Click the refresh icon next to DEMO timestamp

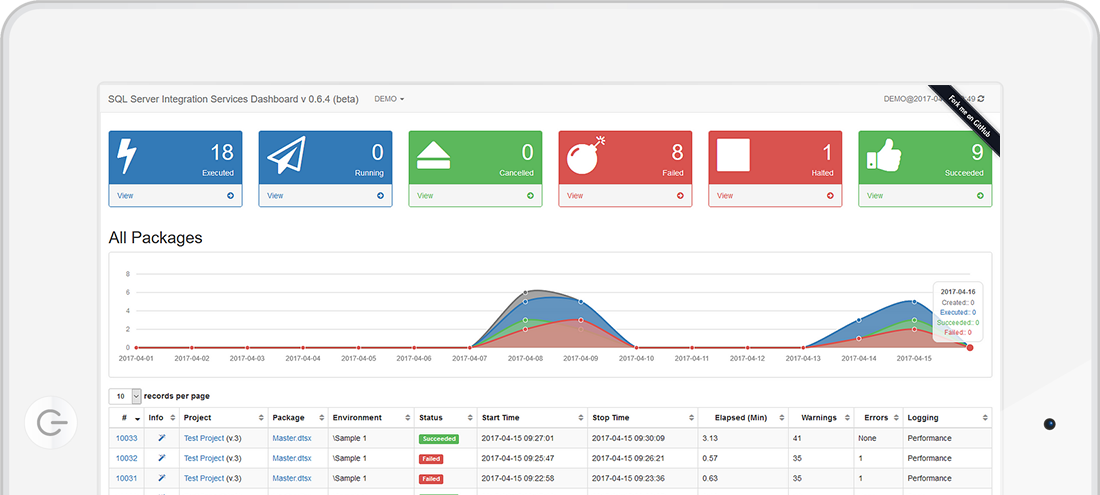(981, 99)
